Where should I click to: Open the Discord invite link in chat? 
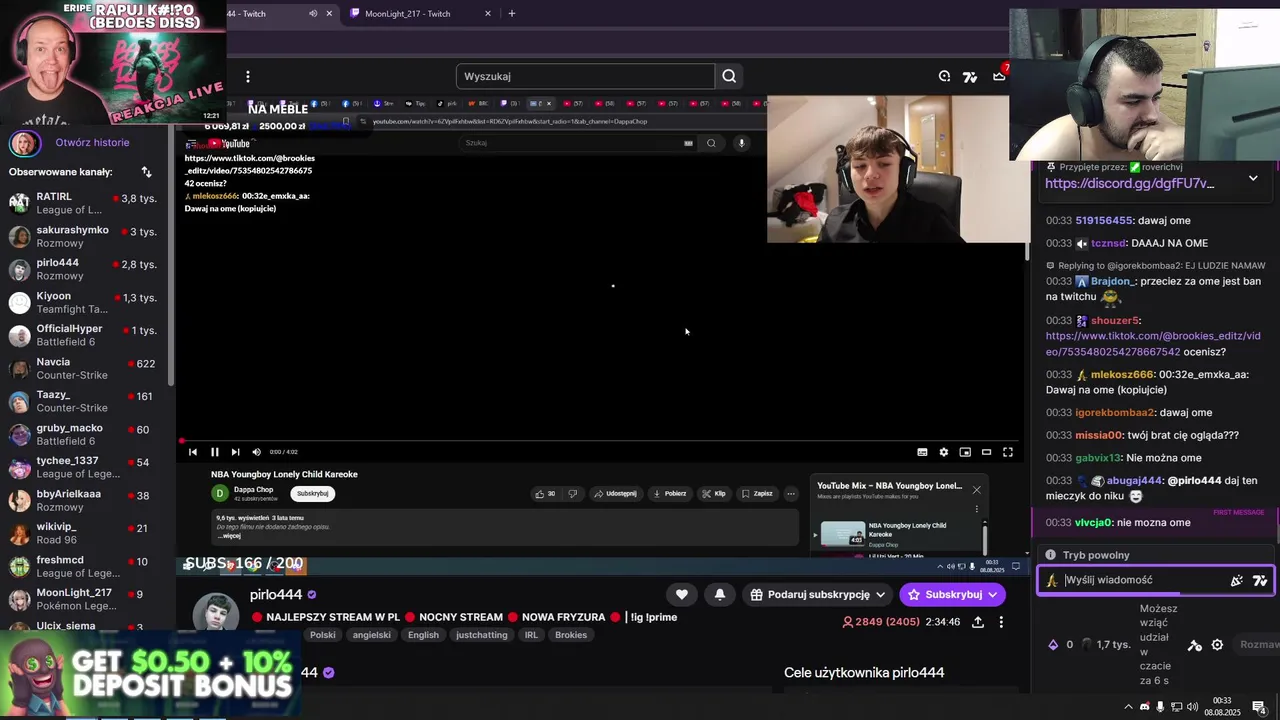(x=1130, y=184)
